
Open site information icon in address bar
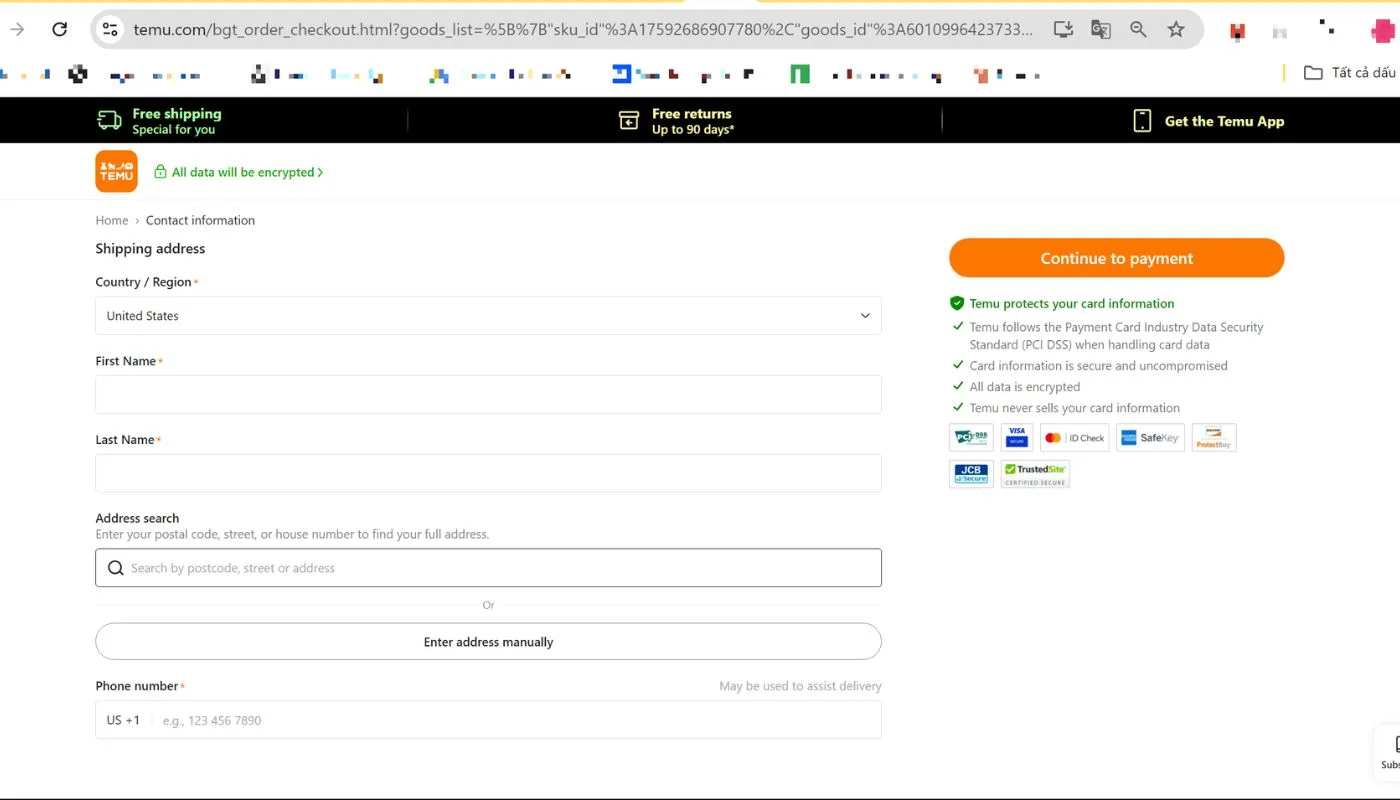[110, 29]
